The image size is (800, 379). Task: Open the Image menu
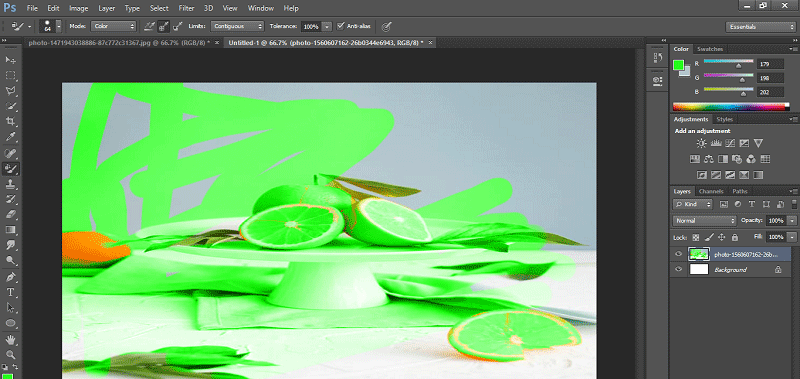coord(79,8)
